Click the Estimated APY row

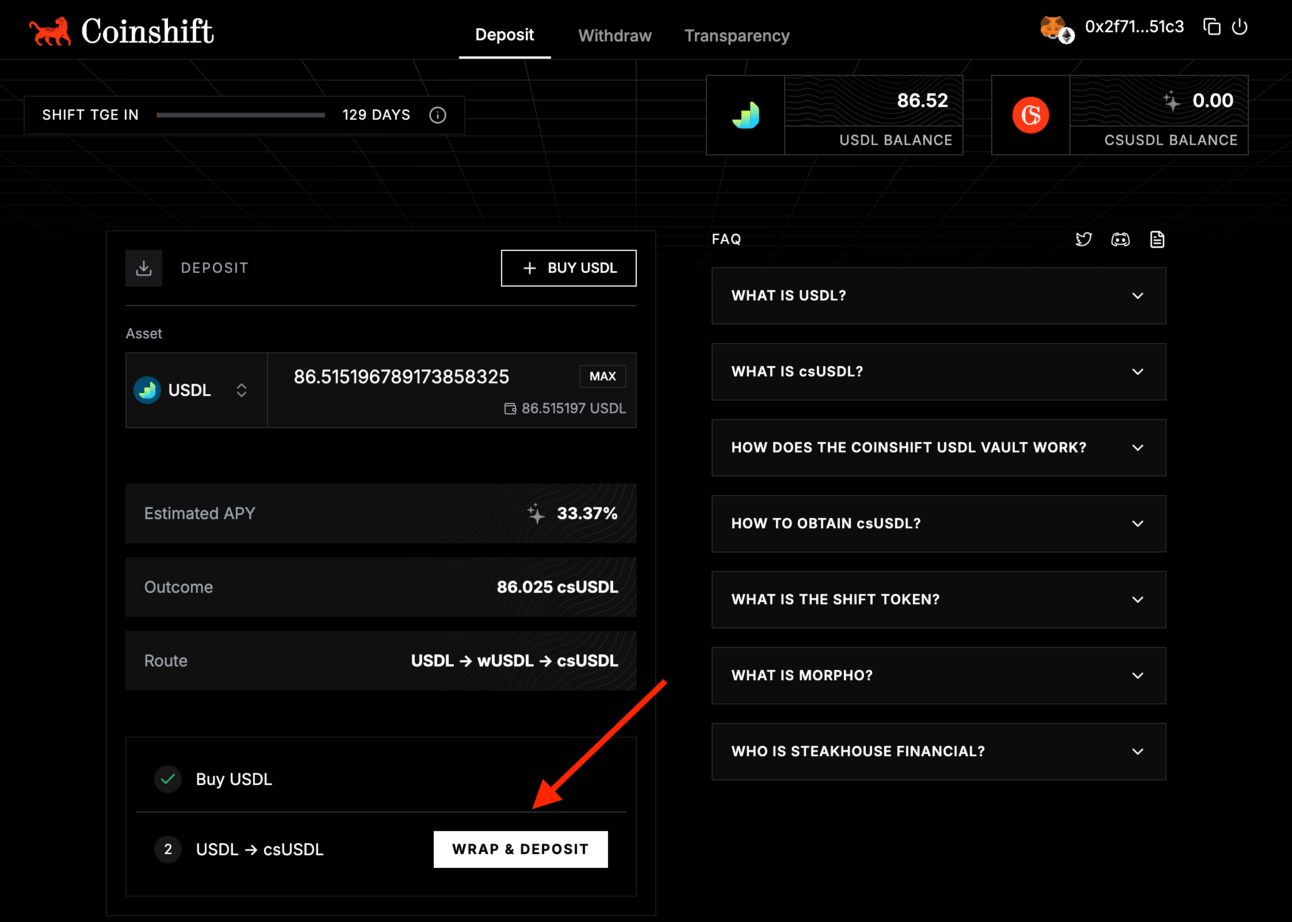tap(381, 513)
